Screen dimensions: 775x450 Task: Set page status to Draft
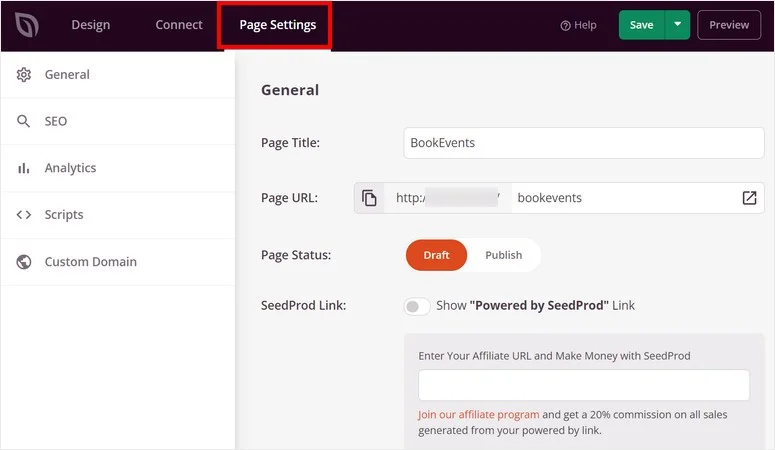[436, 255]
